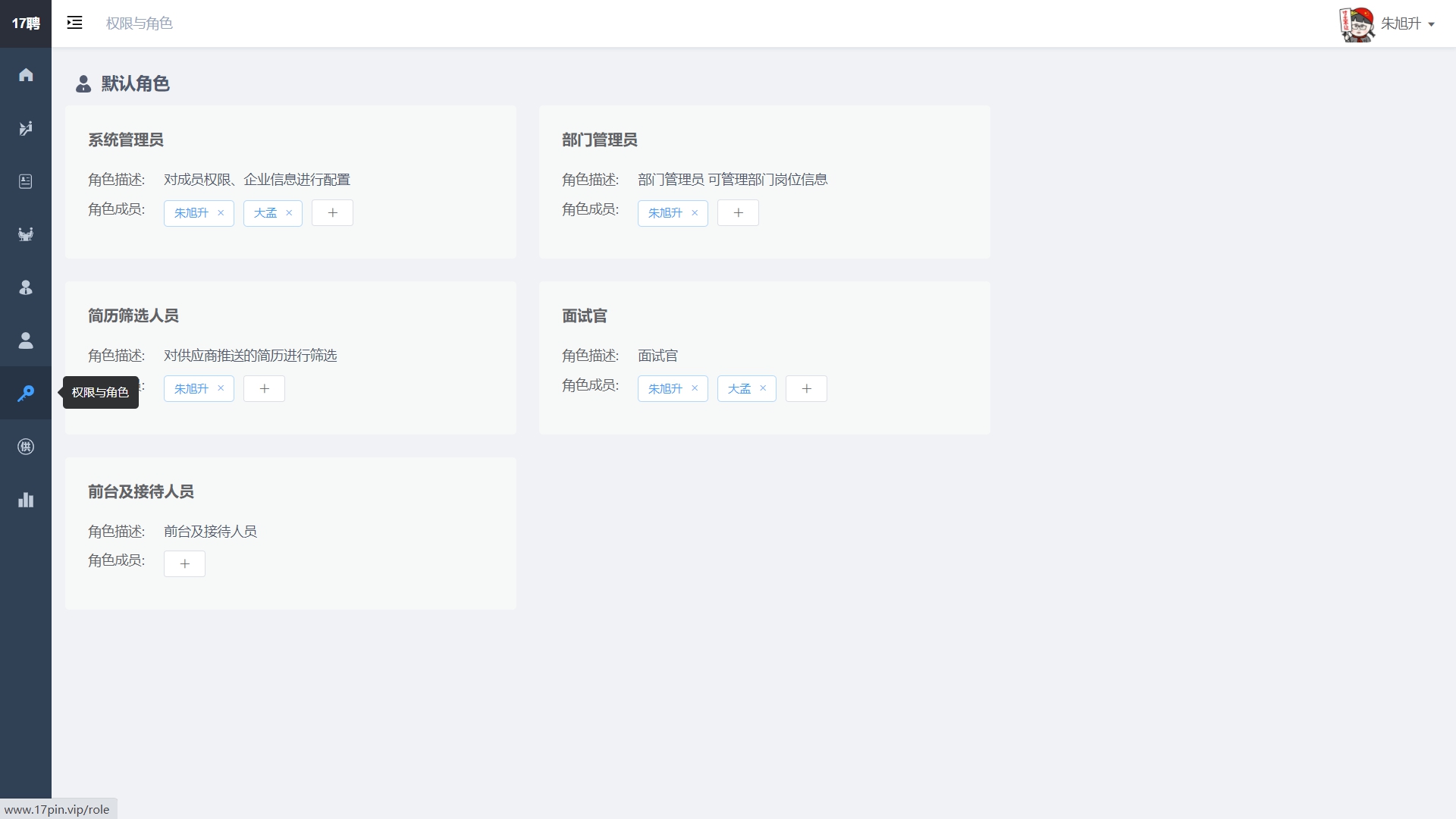Open the supplier 供 circle icon

tap(26, 447)
